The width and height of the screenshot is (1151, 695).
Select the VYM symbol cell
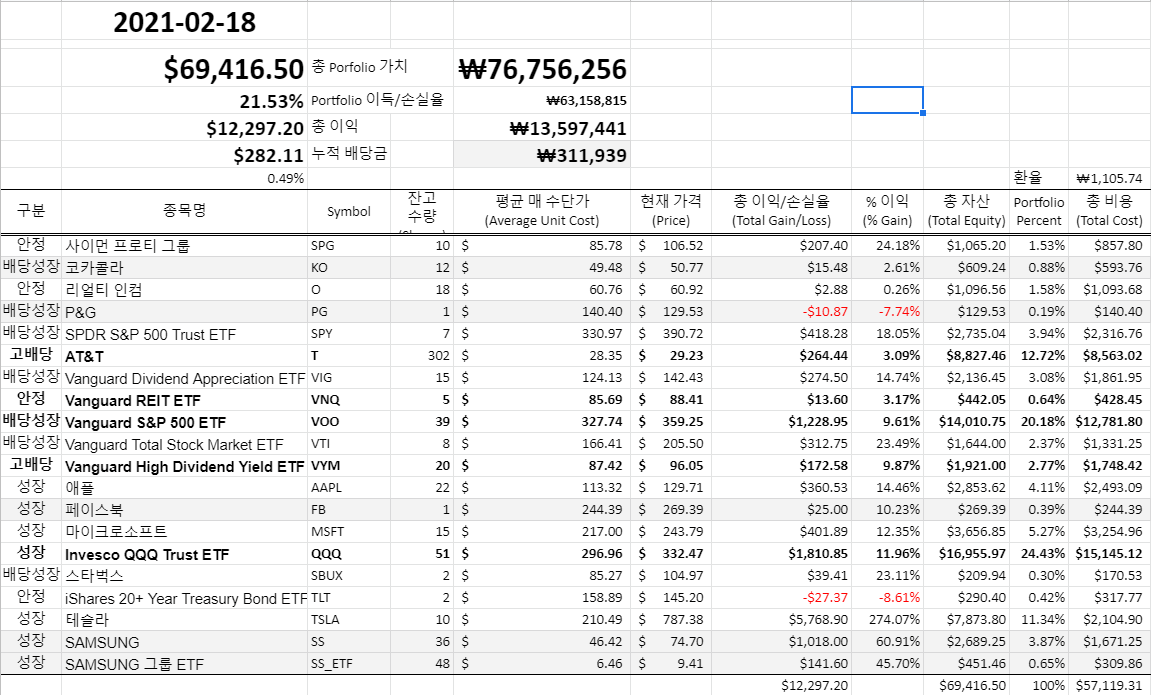tap(349, 465)
